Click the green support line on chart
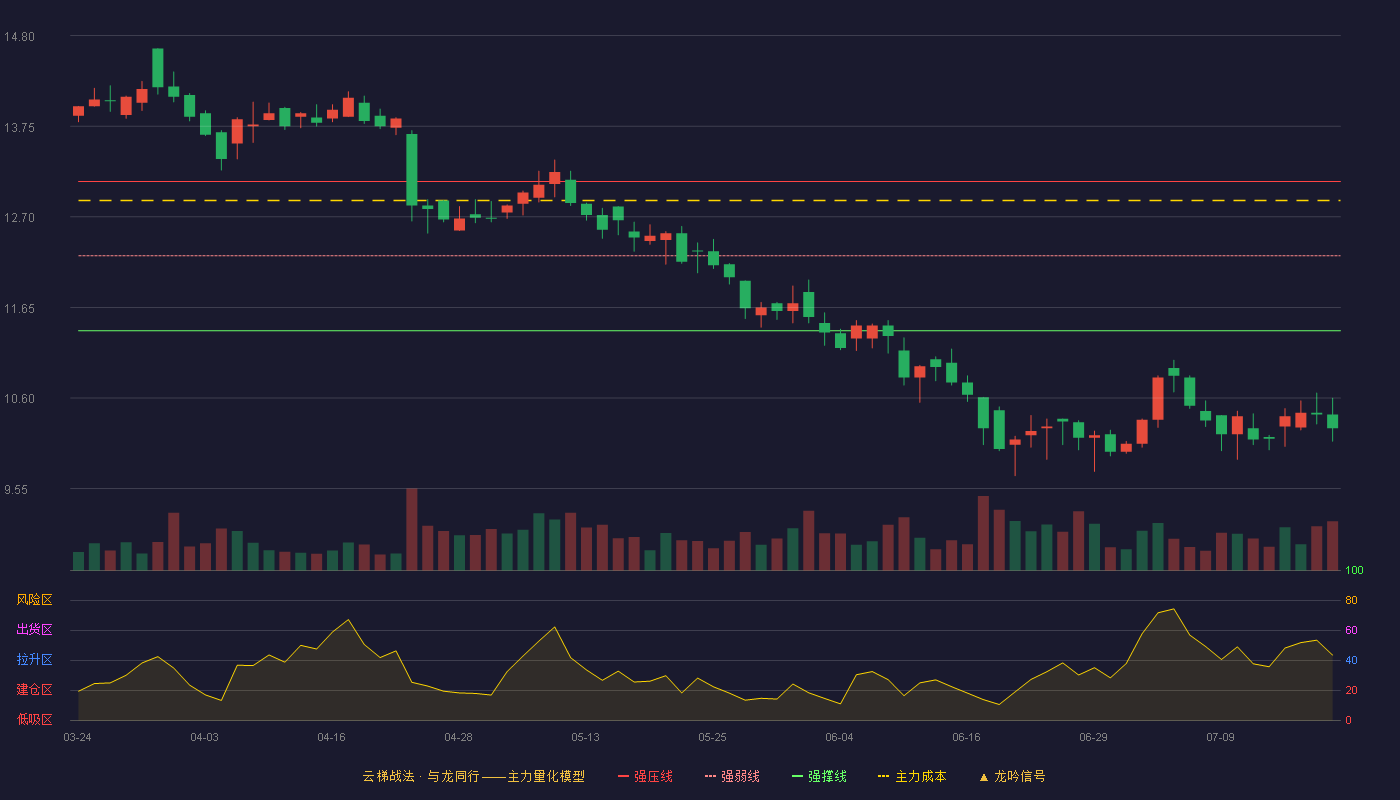This screenshot has height=800, width=1400. pyautogui.click(x=709, y=330)
